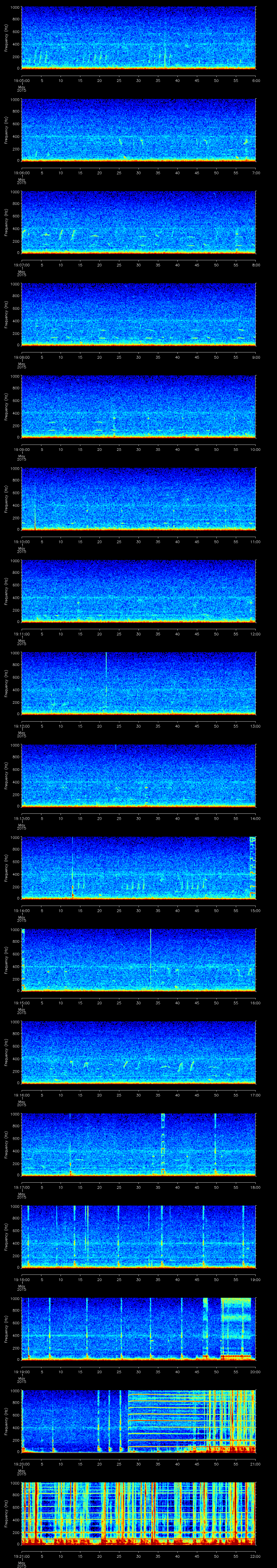Image resolution: width=277 pixels, height=1568 pixels.
Task: Select the "18:00" end time label
Action: click(255, 1187)
